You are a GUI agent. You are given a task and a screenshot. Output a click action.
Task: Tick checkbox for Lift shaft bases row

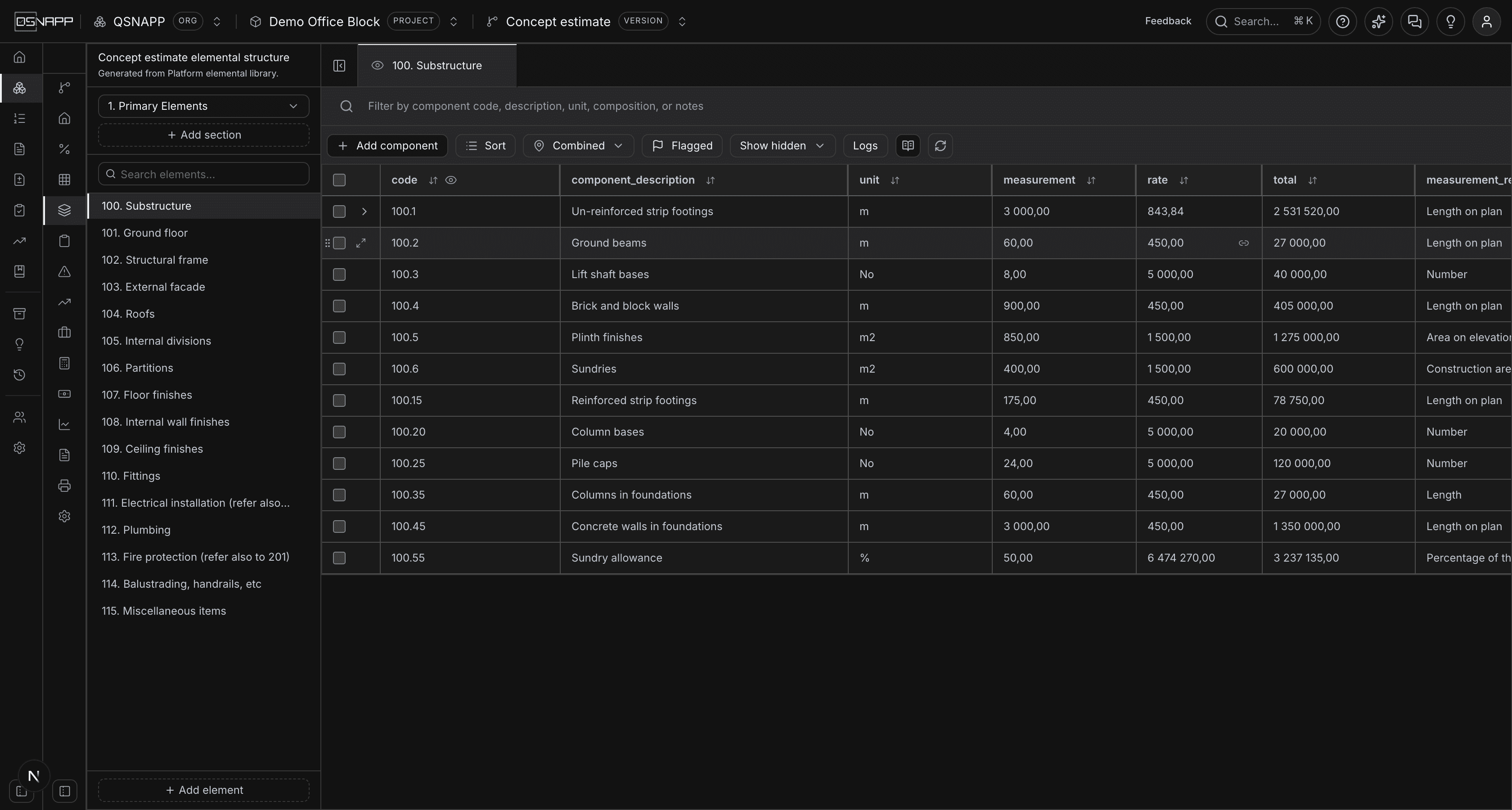pos(339,274)
